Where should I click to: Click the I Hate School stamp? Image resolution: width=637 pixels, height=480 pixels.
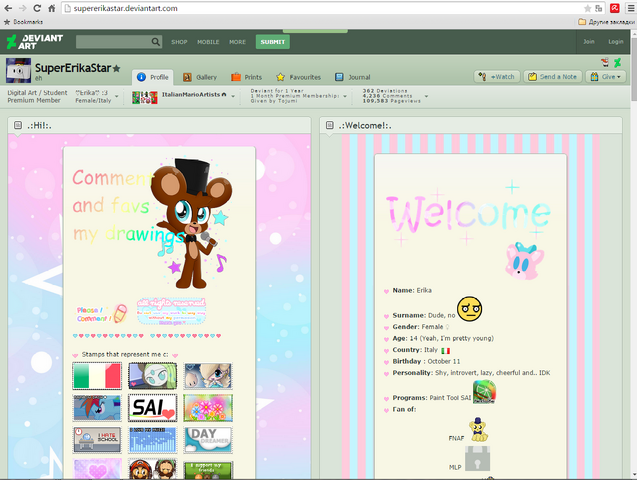tap(97, 439)
